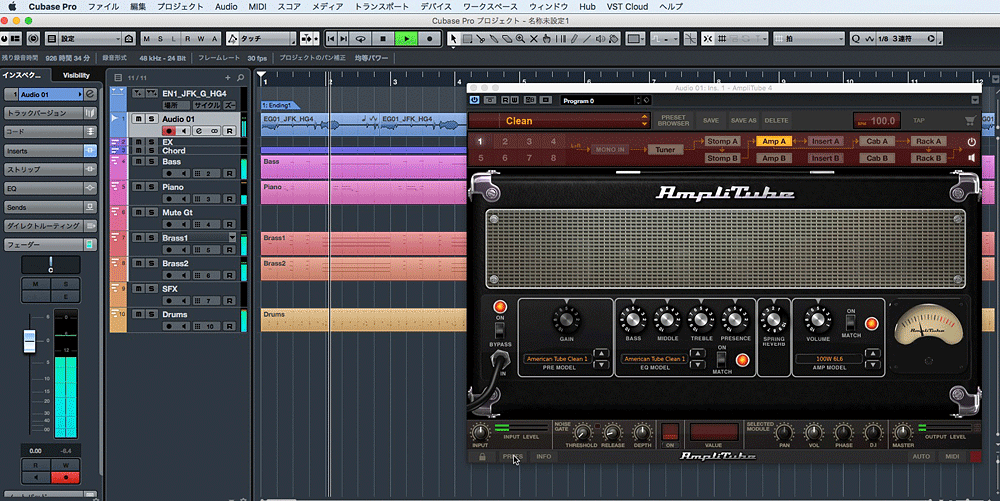Go to previous marker in transport

331,39
